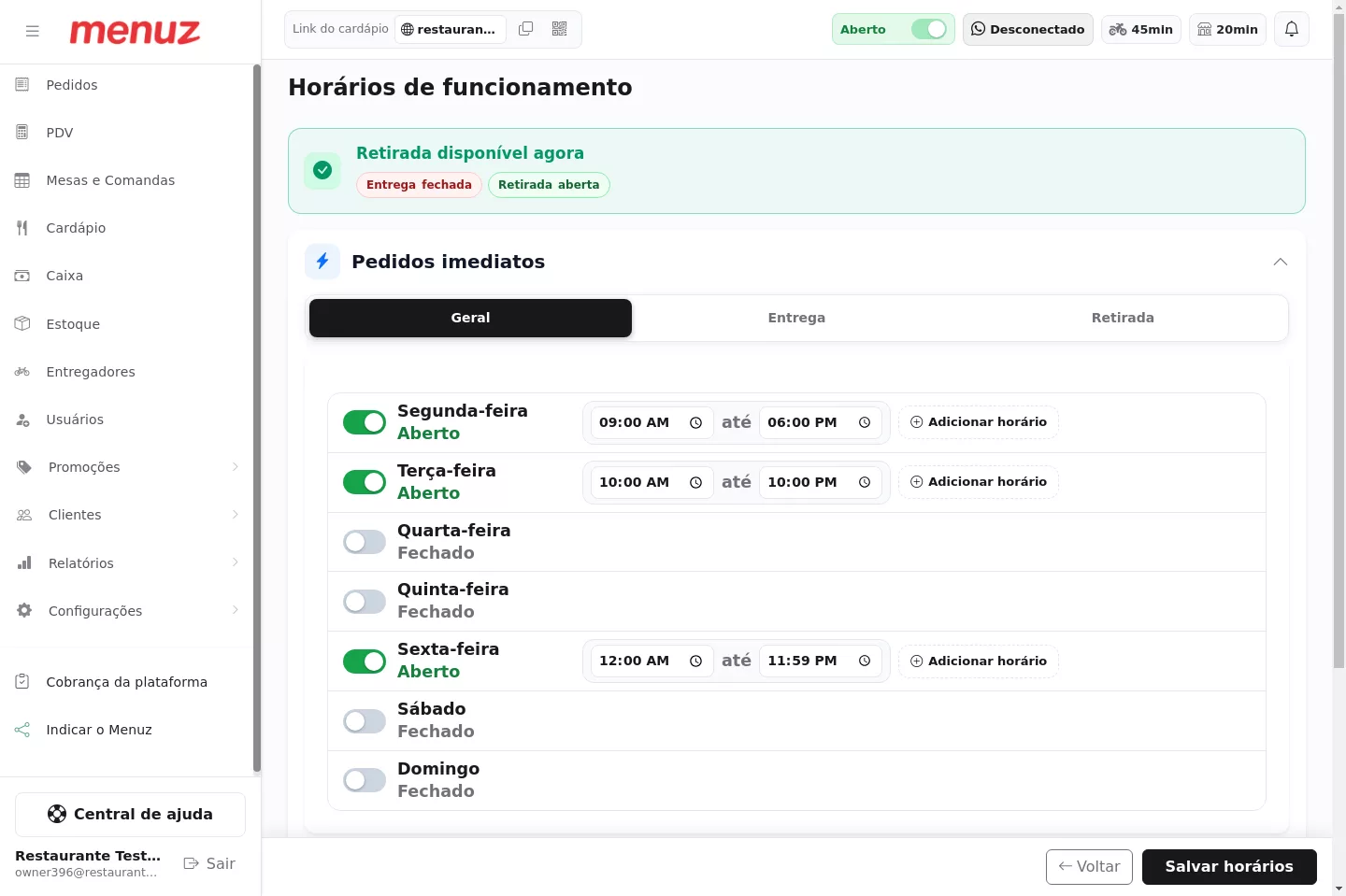Enable Quarta-feira opening toggle
Screen dimensions: 1346x896
click(365, 542)
